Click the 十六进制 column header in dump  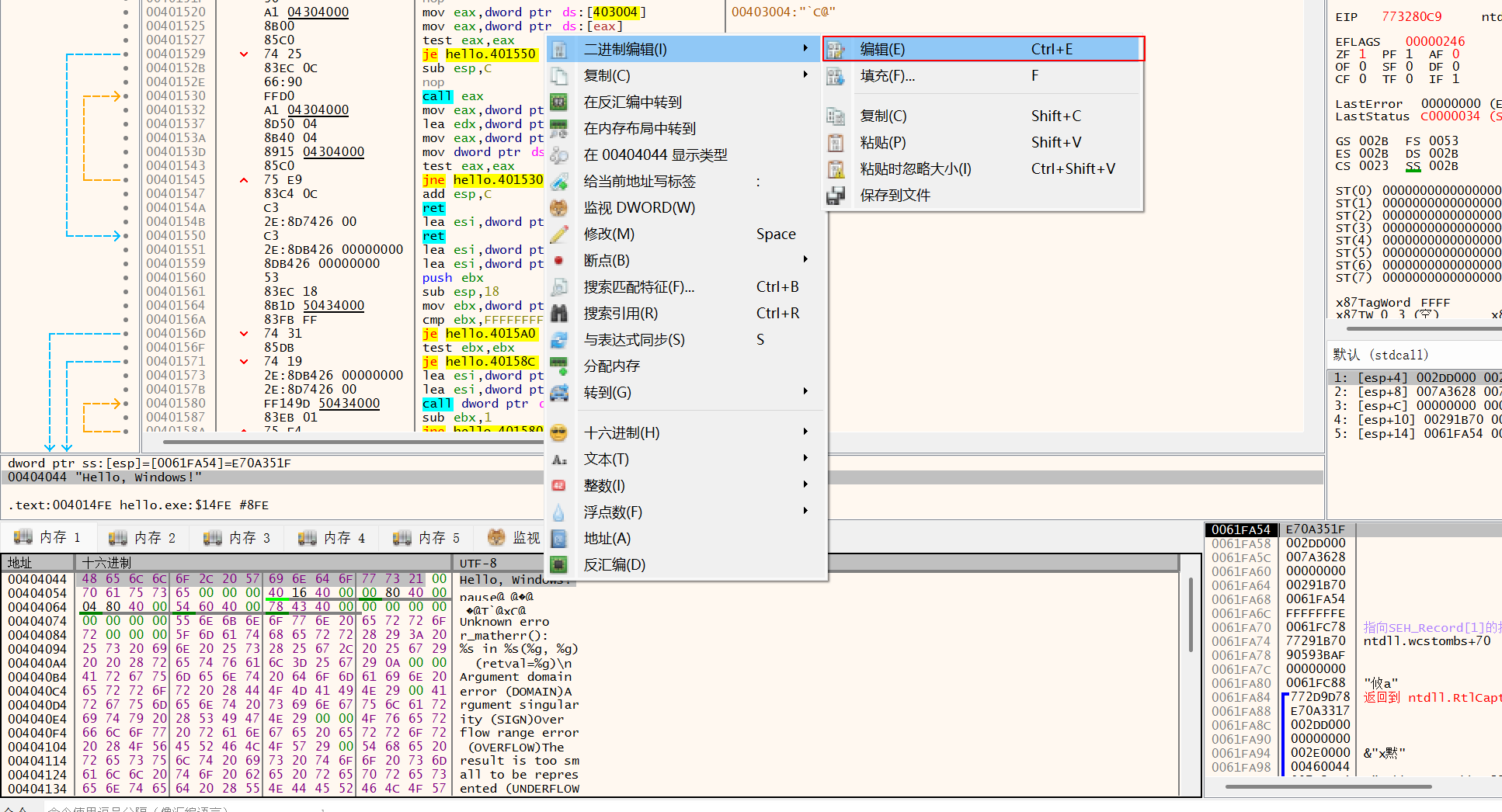point(263,563)
